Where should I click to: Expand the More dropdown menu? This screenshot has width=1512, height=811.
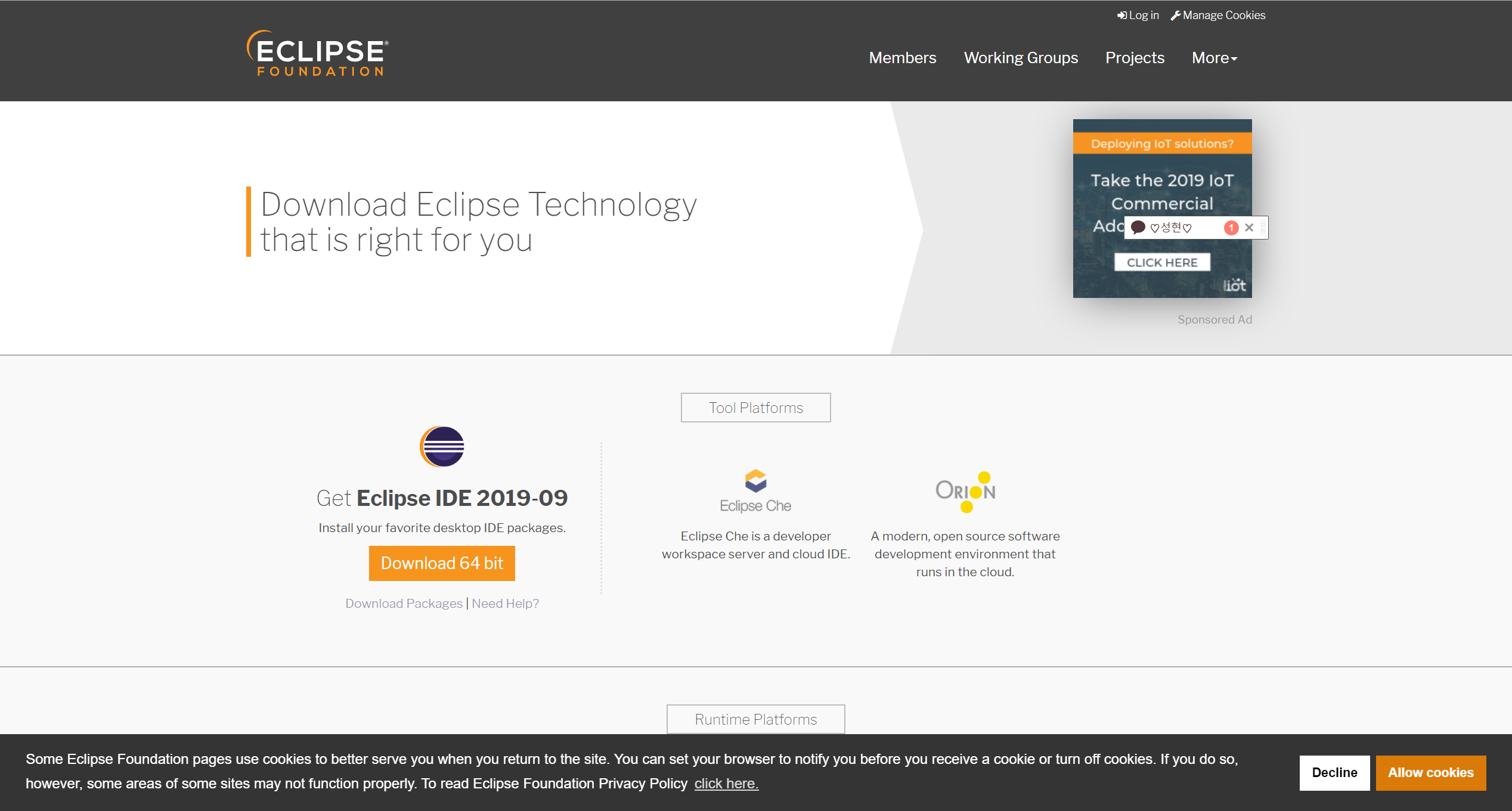[x=1214, y=58]
